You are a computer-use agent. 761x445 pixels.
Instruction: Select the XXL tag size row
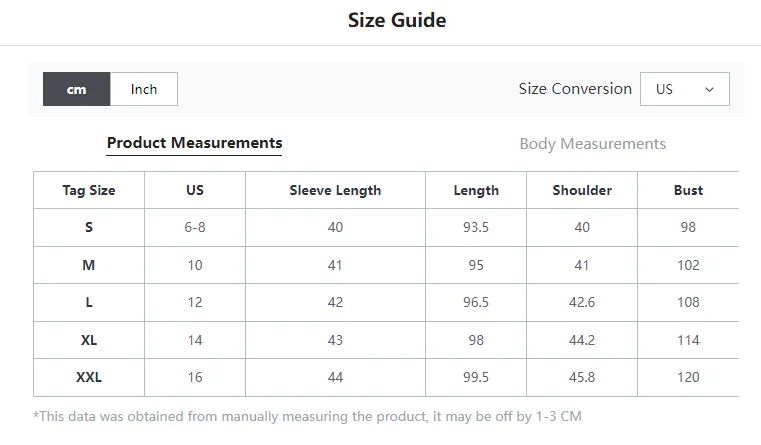[386, 378]
